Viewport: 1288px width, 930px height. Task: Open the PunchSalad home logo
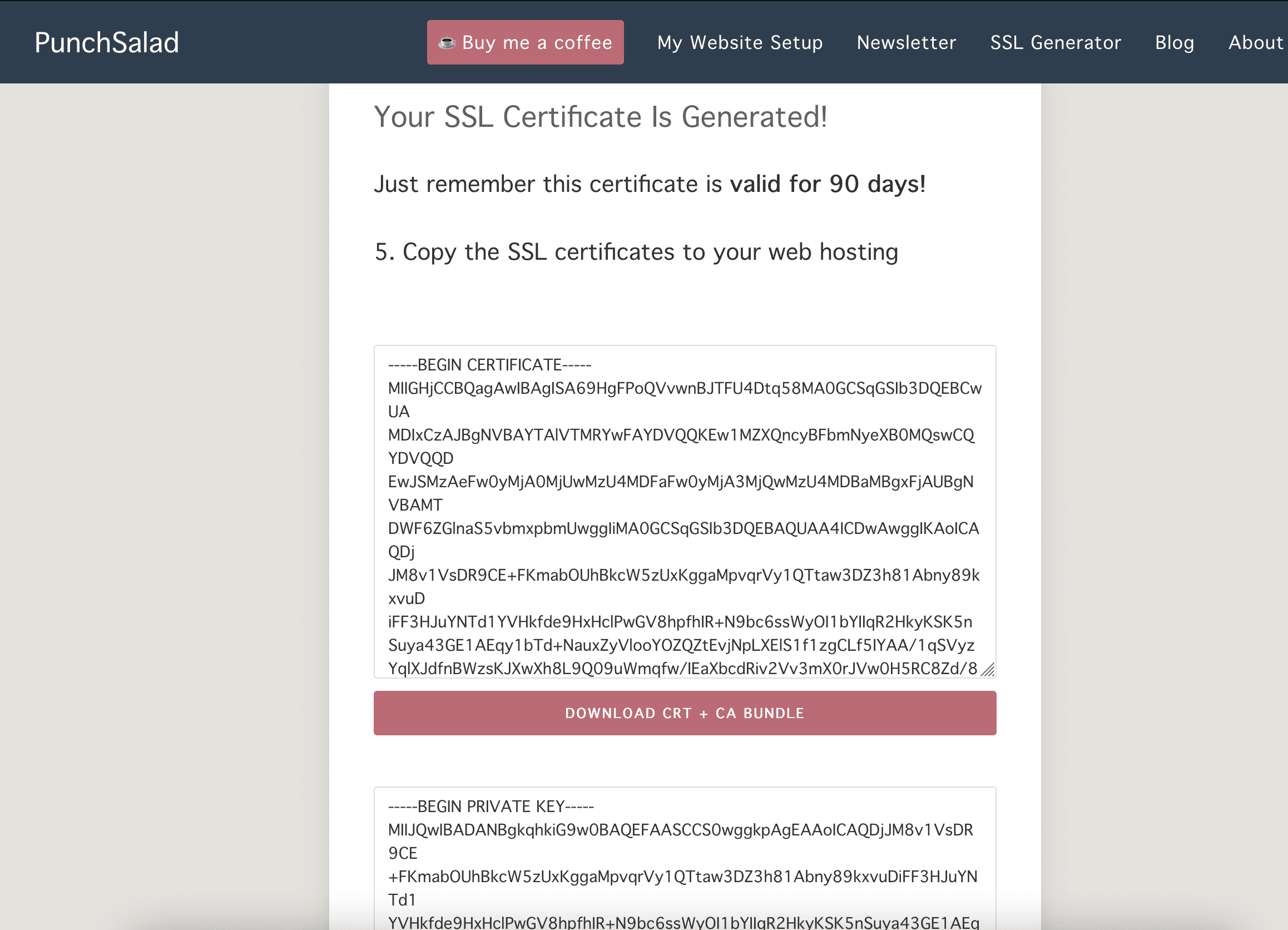click(107, 43)
